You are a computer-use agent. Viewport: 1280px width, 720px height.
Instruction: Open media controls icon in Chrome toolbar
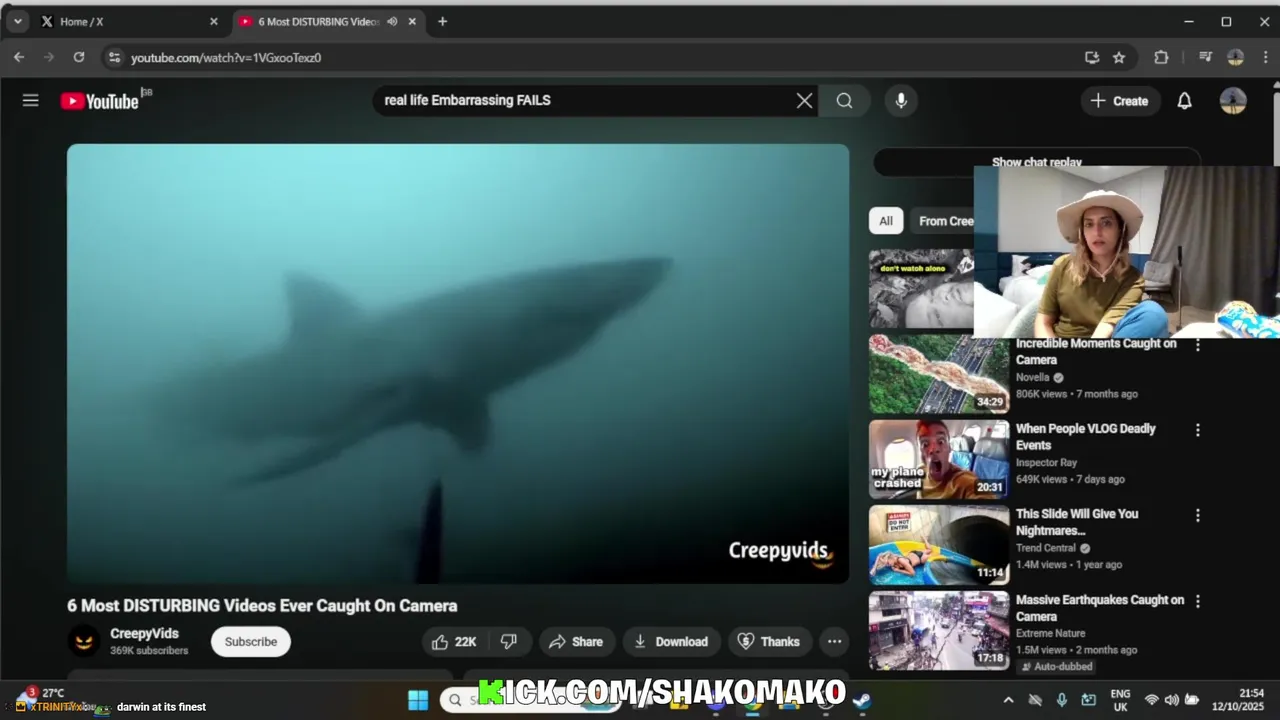[1205, 58]
